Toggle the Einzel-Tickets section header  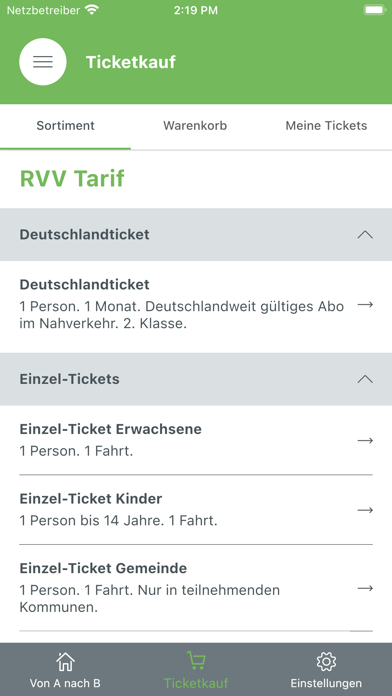196,380
